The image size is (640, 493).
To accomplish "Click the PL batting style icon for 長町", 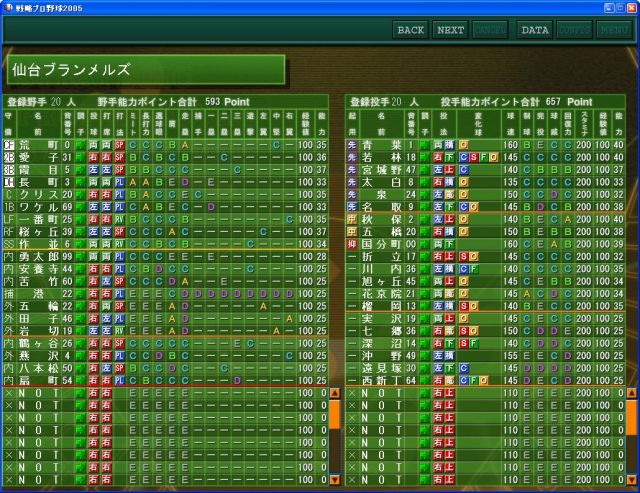I will point(119,182).
